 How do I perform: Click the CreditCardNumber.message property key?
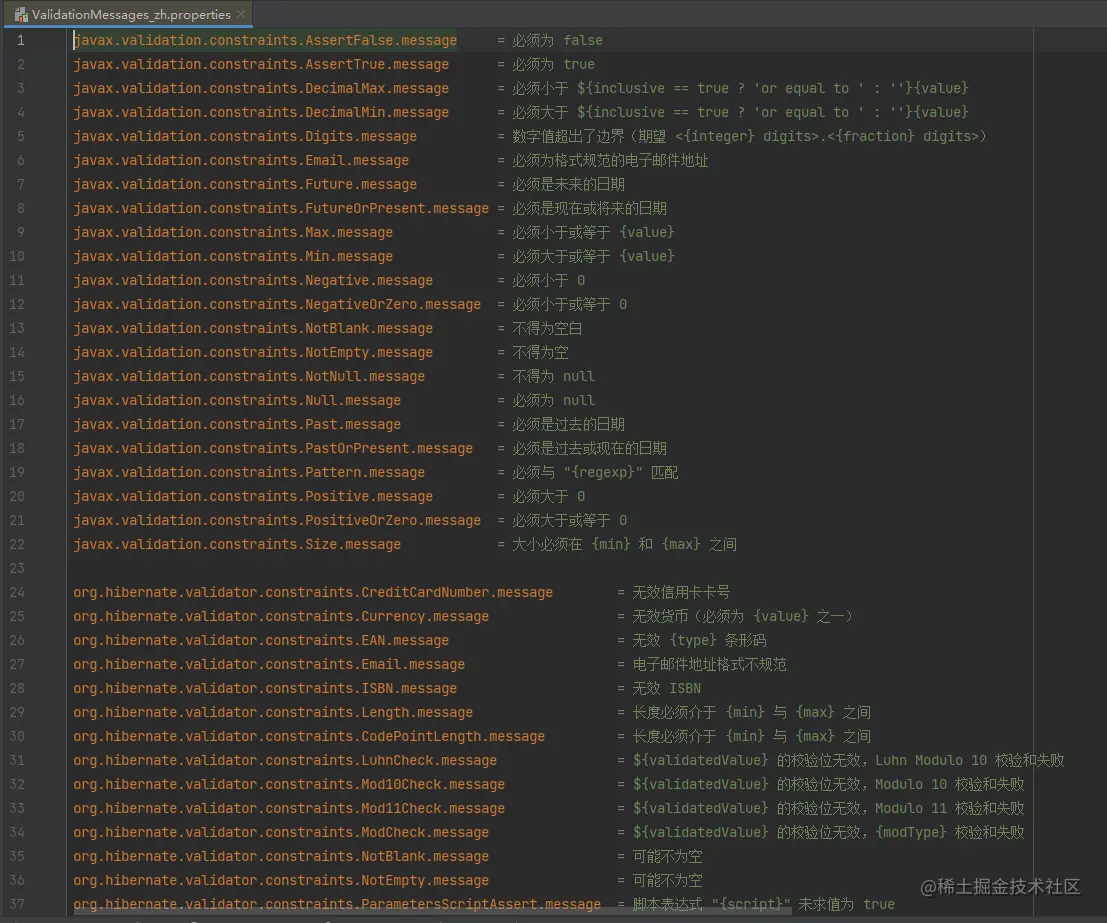[x=312, y=592]
